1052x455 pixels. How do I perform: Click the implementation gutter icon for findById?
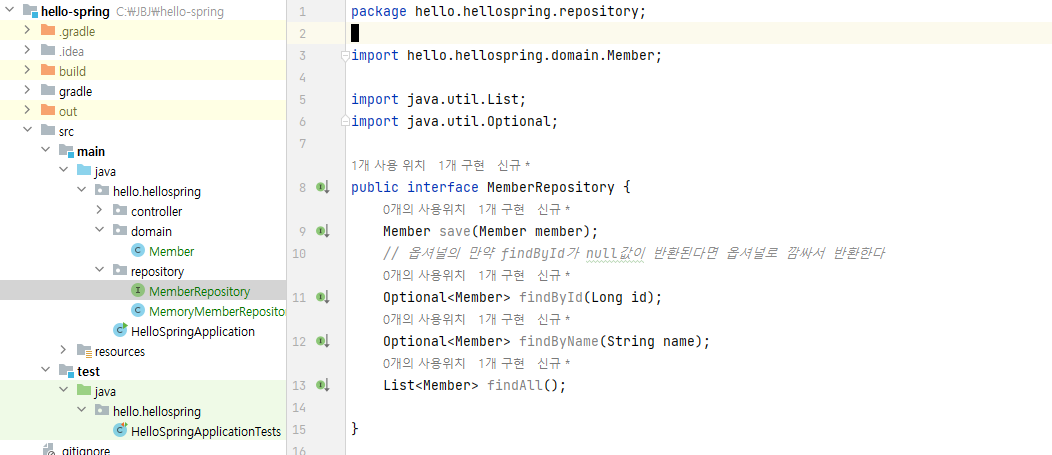pyautogui.click(x=323, y=297)
